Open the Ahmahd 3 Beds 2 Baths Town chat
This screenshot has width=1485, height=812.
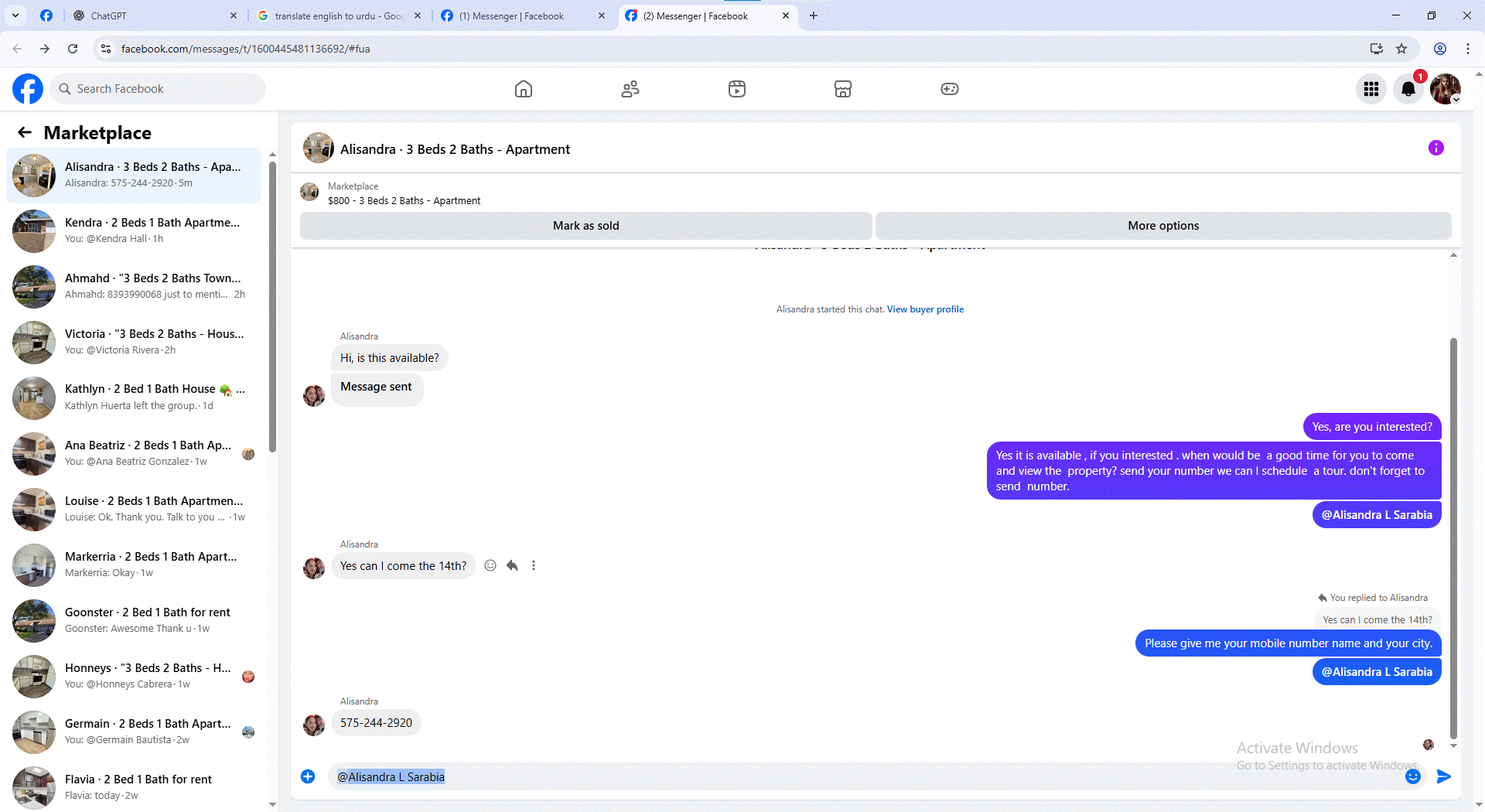pyautogui.click(x=133, y=286)
